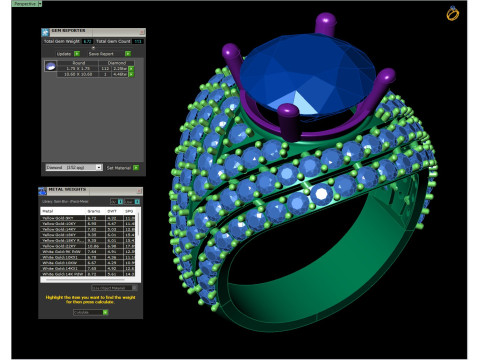Click the gold ring icon in viewport corner

pos(453,13)
